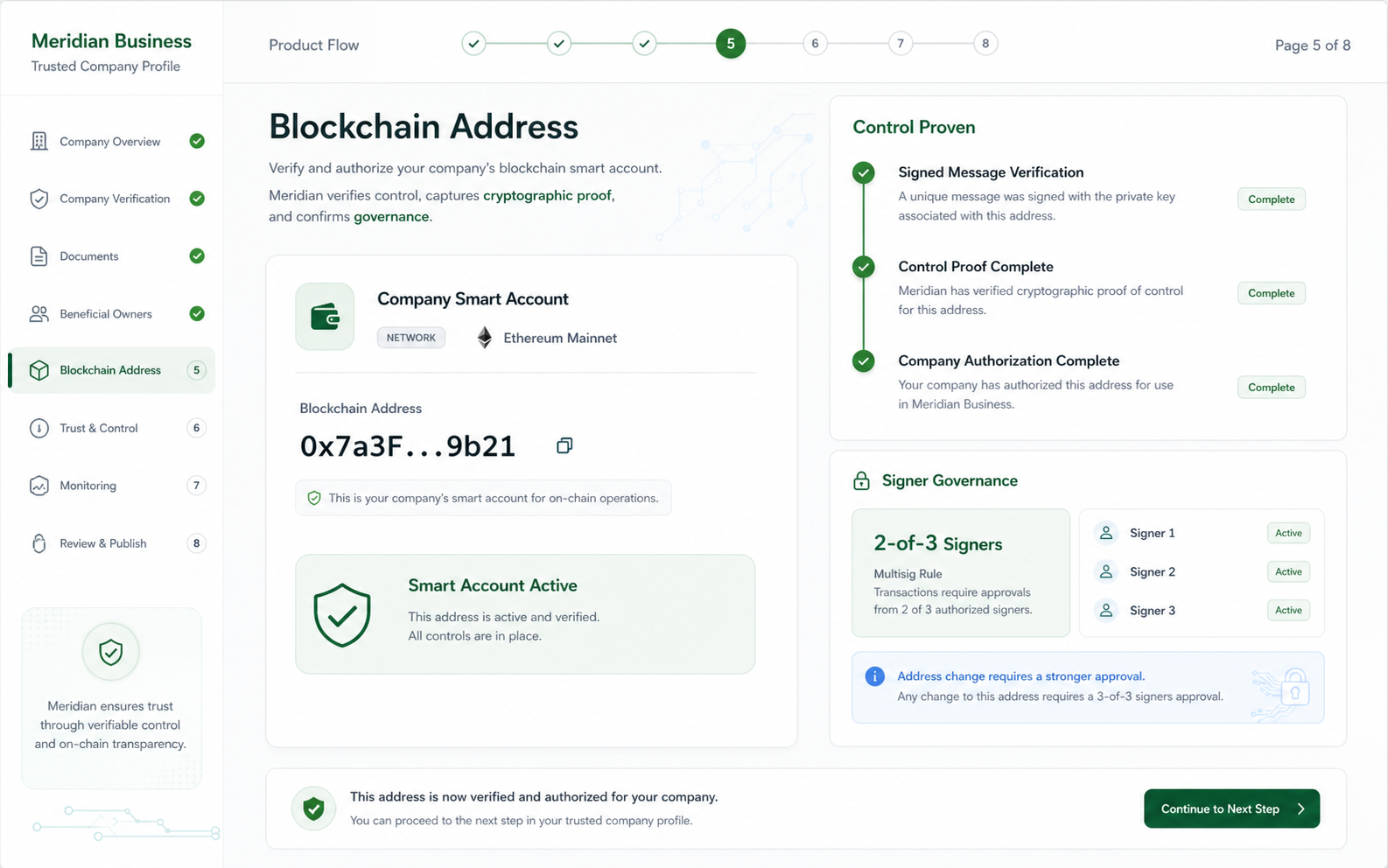
Task: Click the governance link in the description
Action: click(391, 217)
